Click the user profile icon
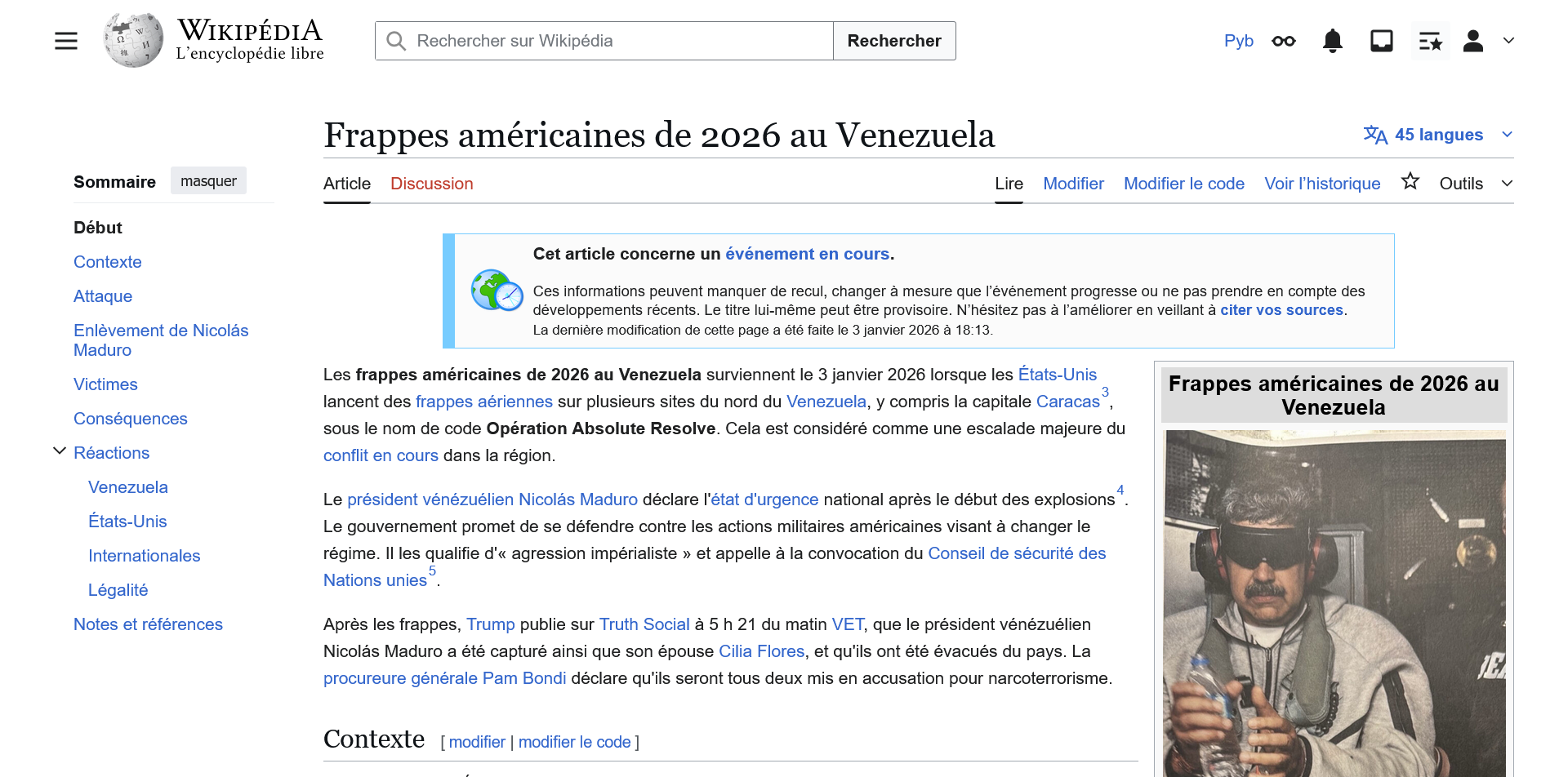This screenshot has height=777, width=1568. pos(1472,41)
